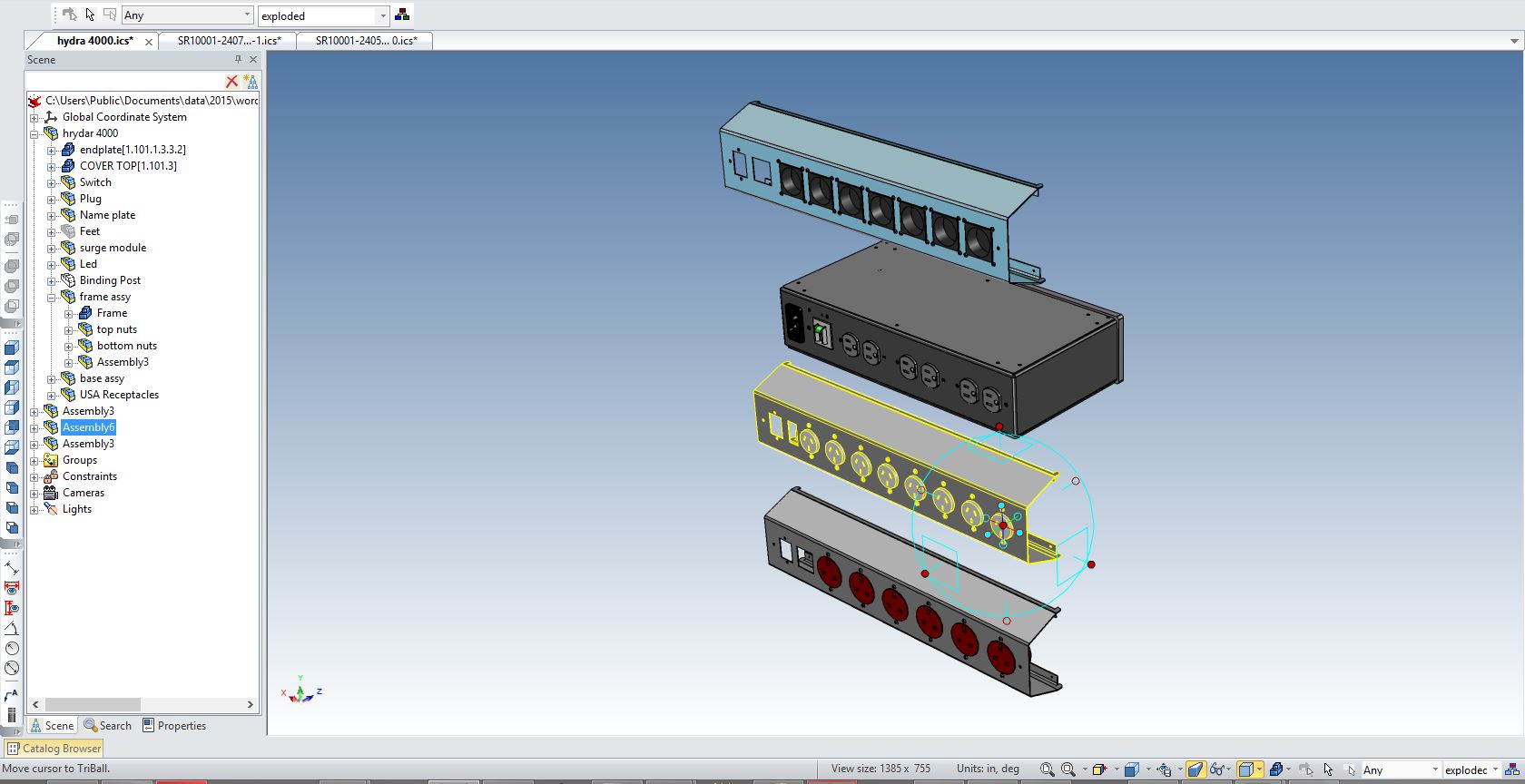1525x784 pixels.
Task: Collapse the 'frame assy' tree node
Action: pyautogui.click(x=52, y=297)
